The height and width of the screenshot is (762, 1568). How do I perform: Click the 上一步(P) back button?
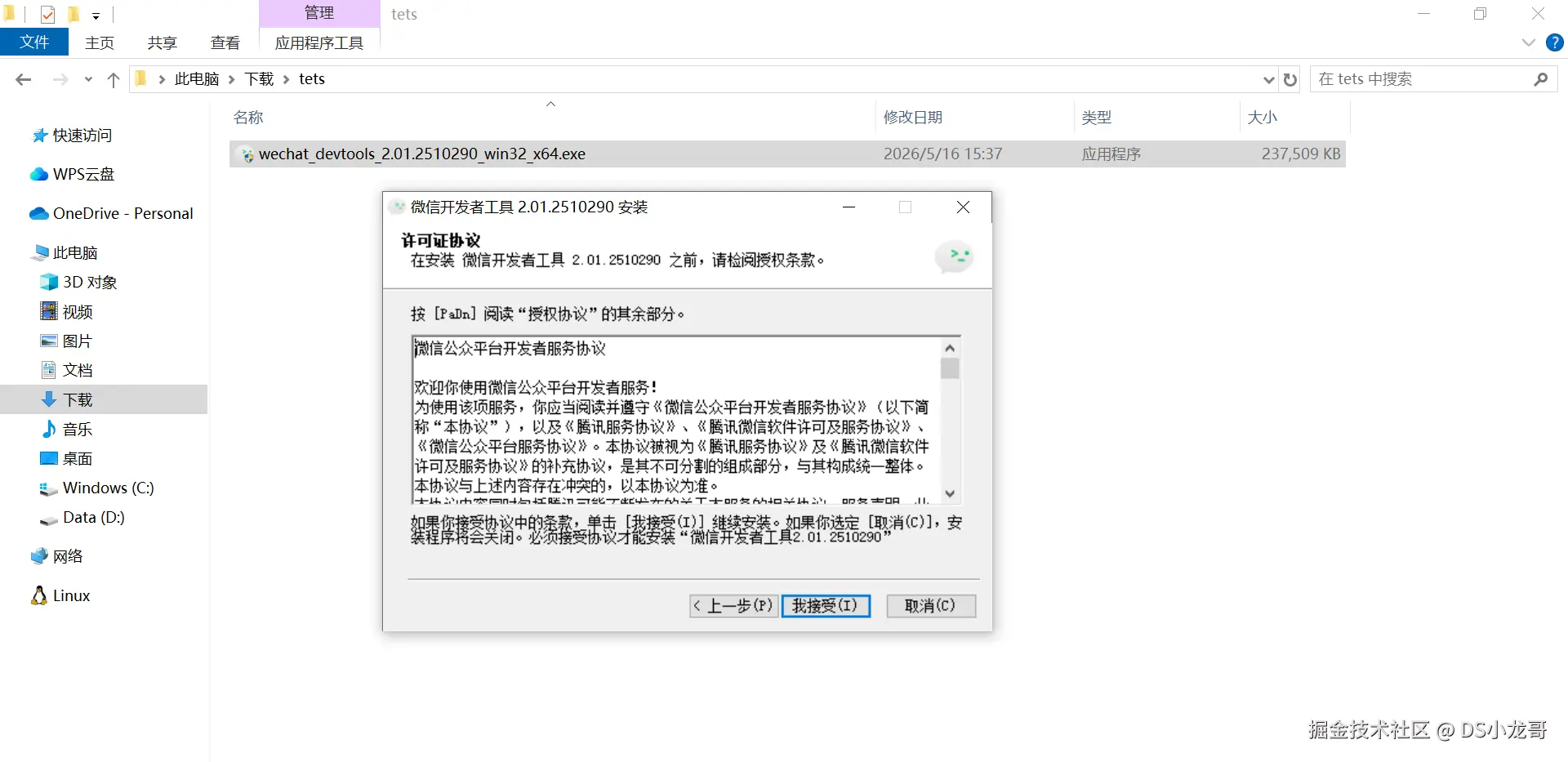tap(733, 606)
